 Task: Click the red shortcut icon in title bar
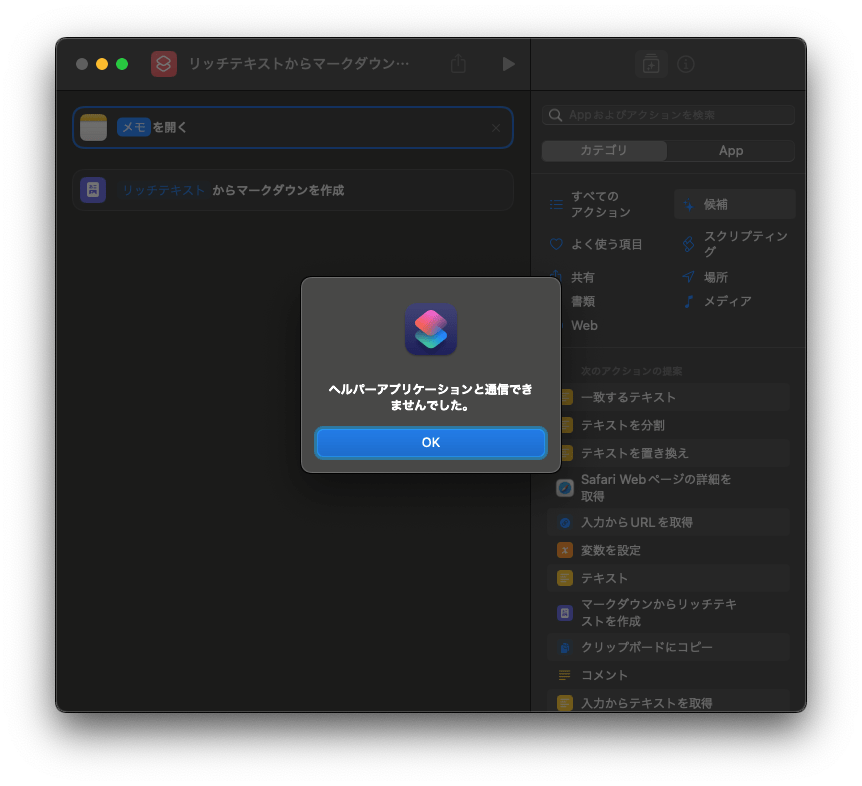[x=164, y=64]
